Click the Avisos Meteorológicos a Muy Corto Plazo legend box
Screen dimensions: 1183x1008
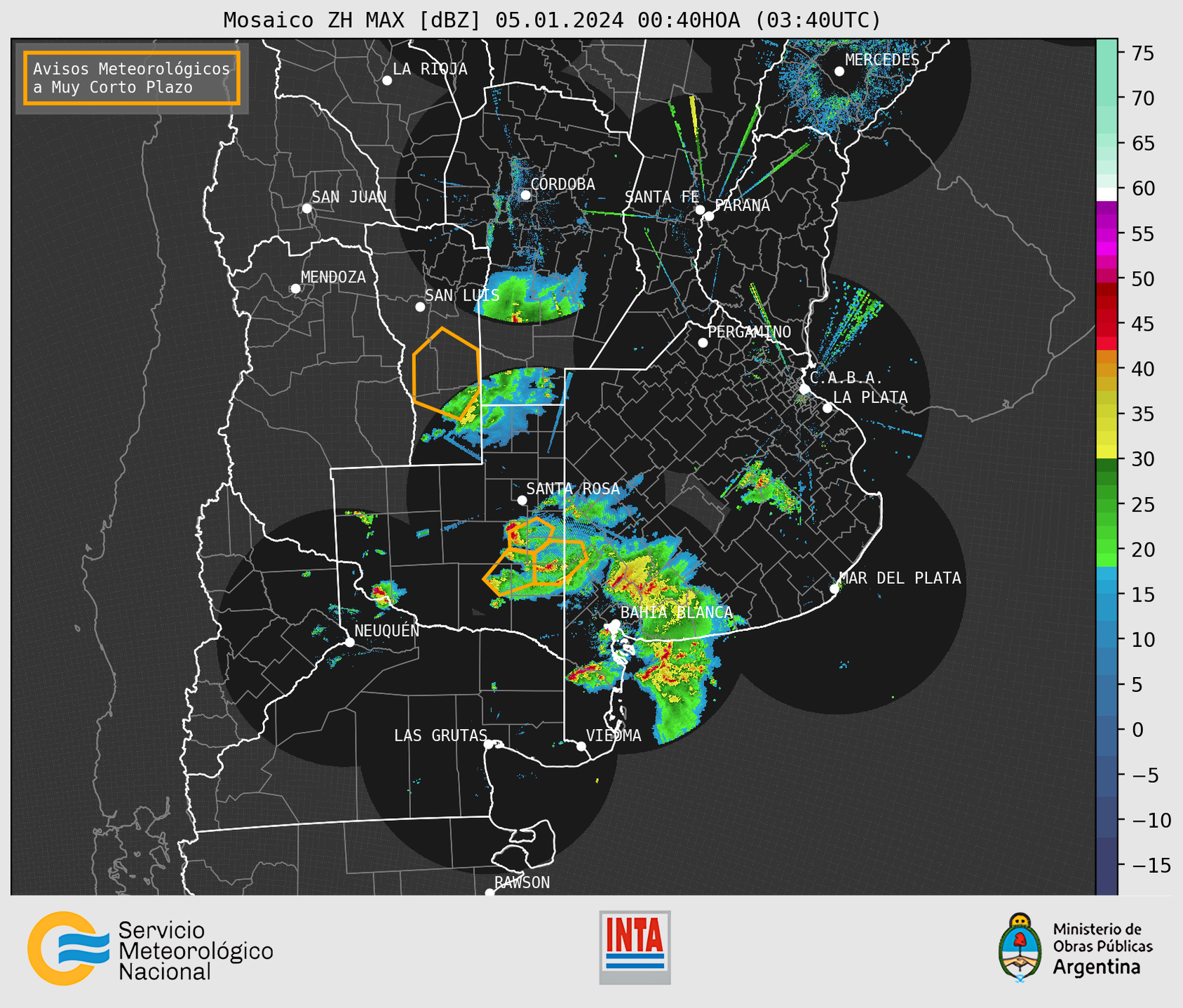(x=132, y=78)
